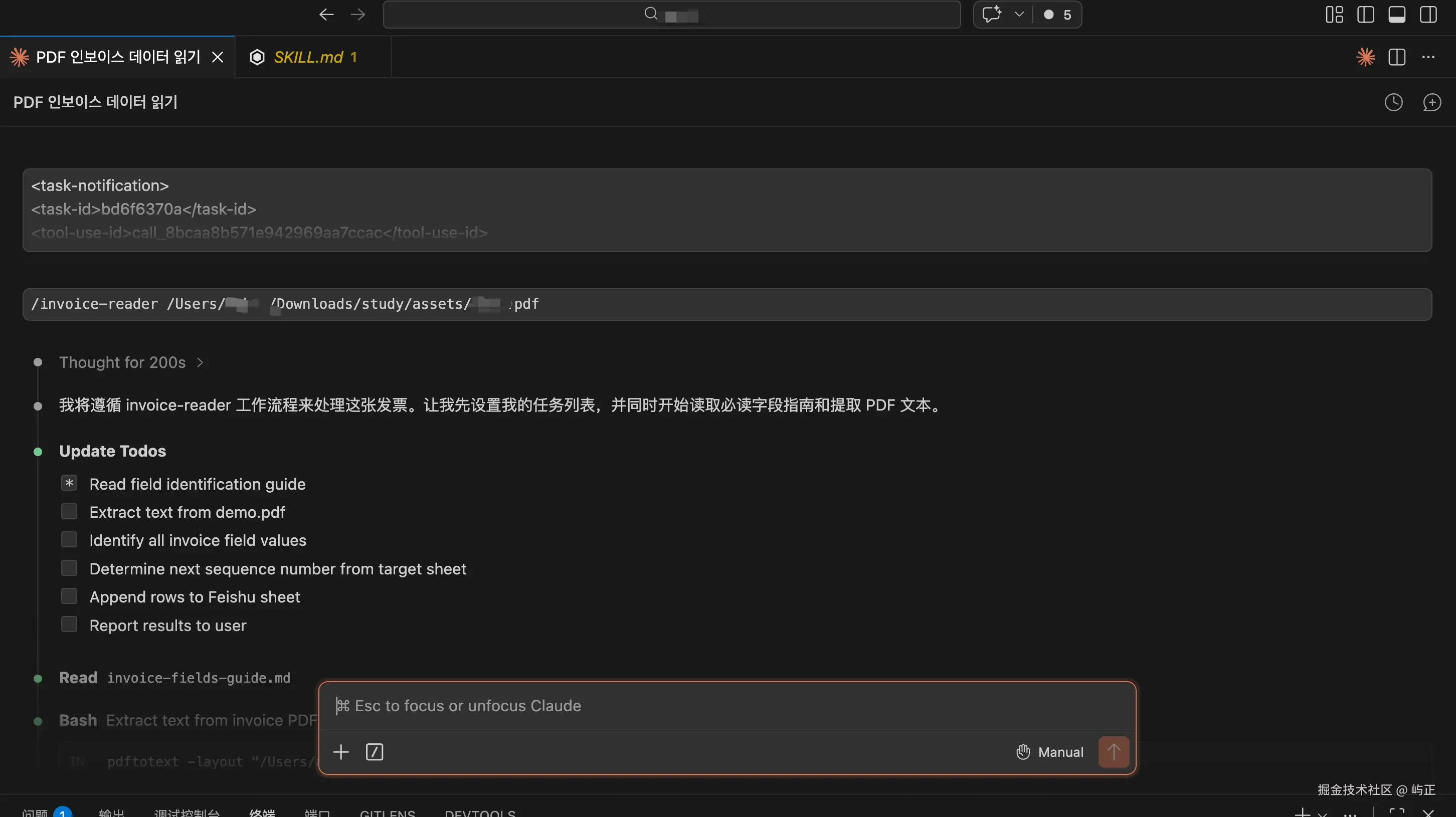Toggle the bottom panel layout icon

(x=1397, y=15)
